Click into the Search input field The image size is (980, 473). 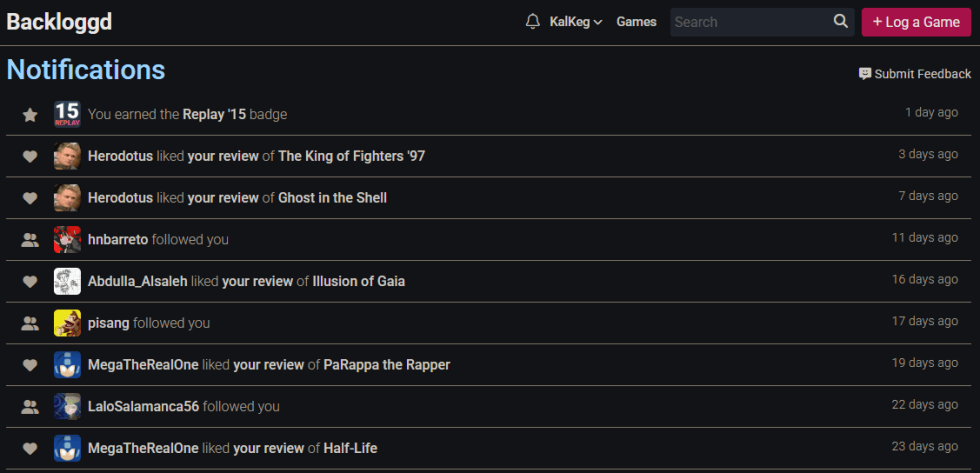750,22
